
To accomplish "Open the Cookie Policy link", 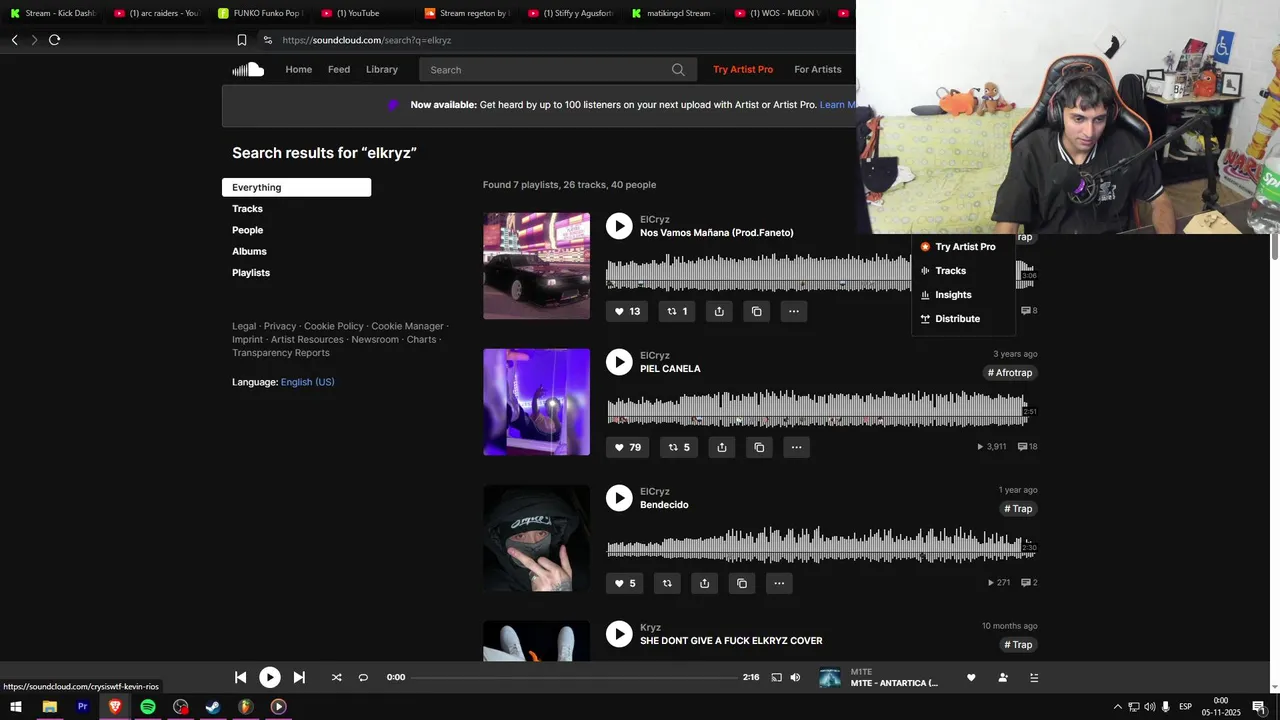I will click(334, 326).
